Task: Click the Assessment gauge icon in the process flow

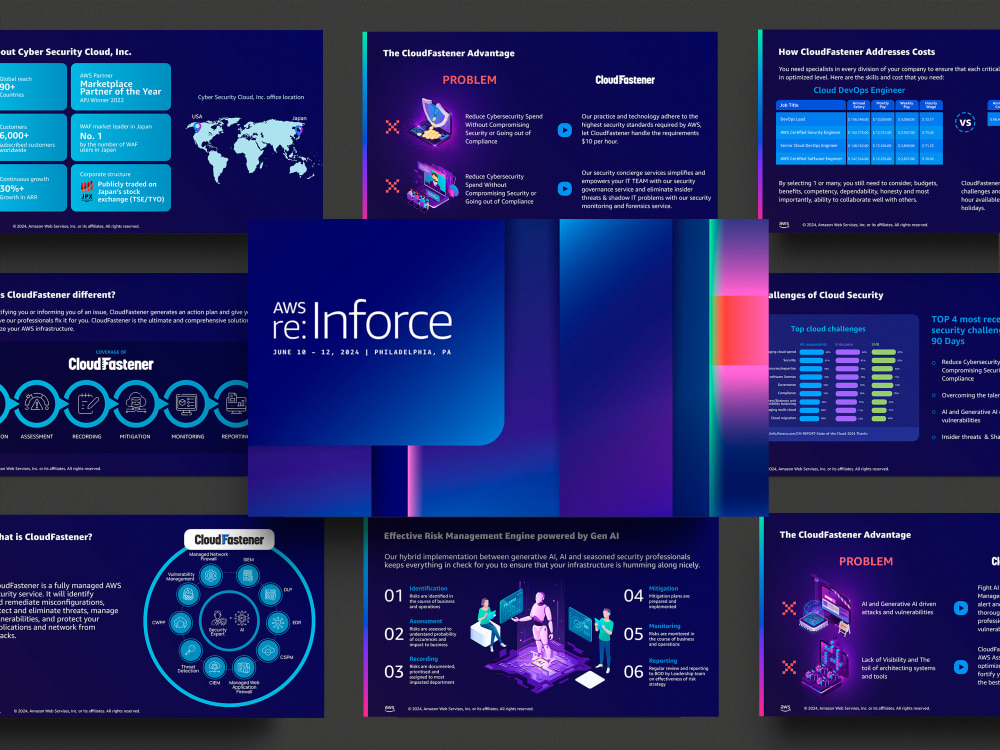Action: 37,403
